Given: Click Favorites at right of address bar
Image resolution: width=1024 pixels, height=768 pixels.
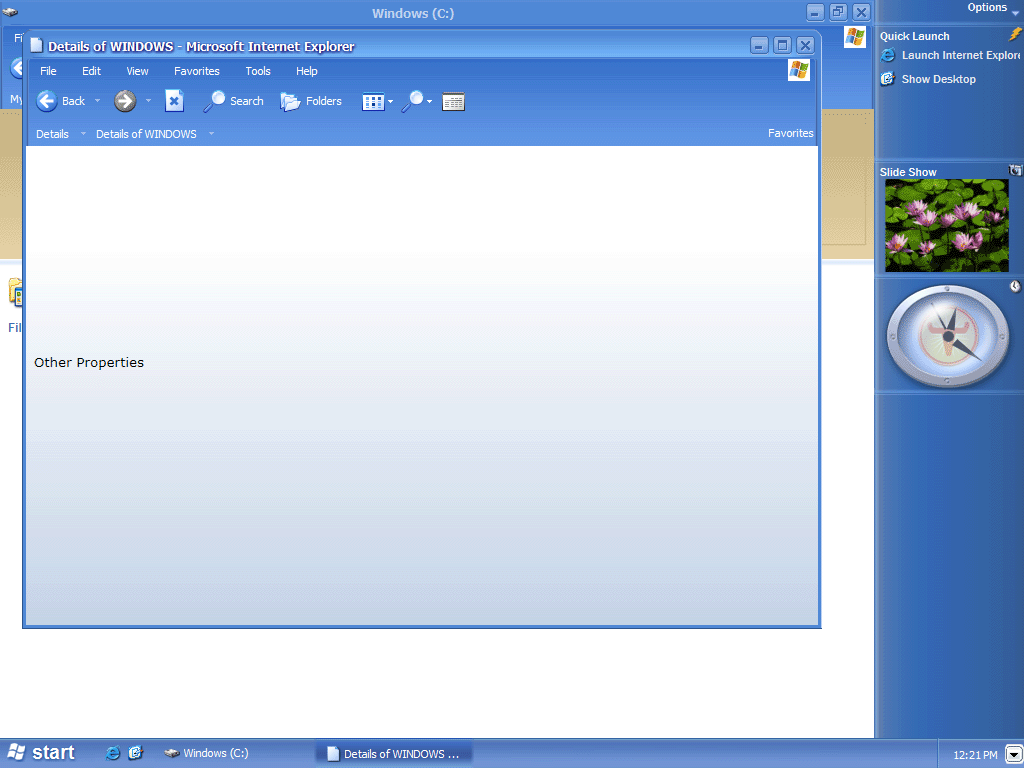Looking at the screenshot, I should click(791, 133).
